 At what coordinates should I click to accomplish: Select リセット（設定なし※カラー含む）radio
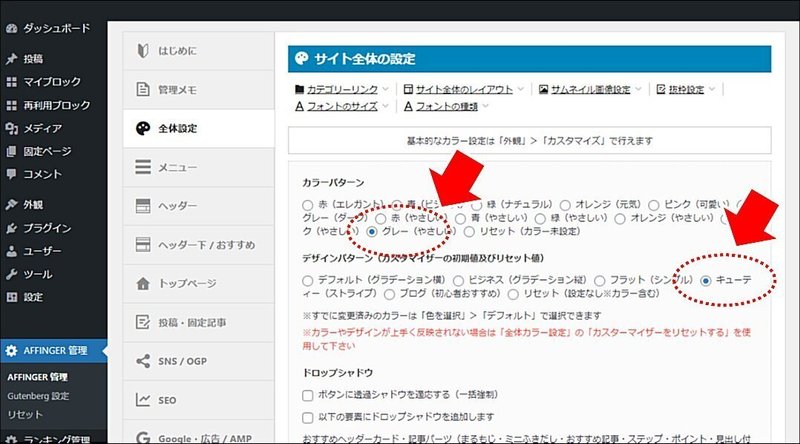click(513, 294)
